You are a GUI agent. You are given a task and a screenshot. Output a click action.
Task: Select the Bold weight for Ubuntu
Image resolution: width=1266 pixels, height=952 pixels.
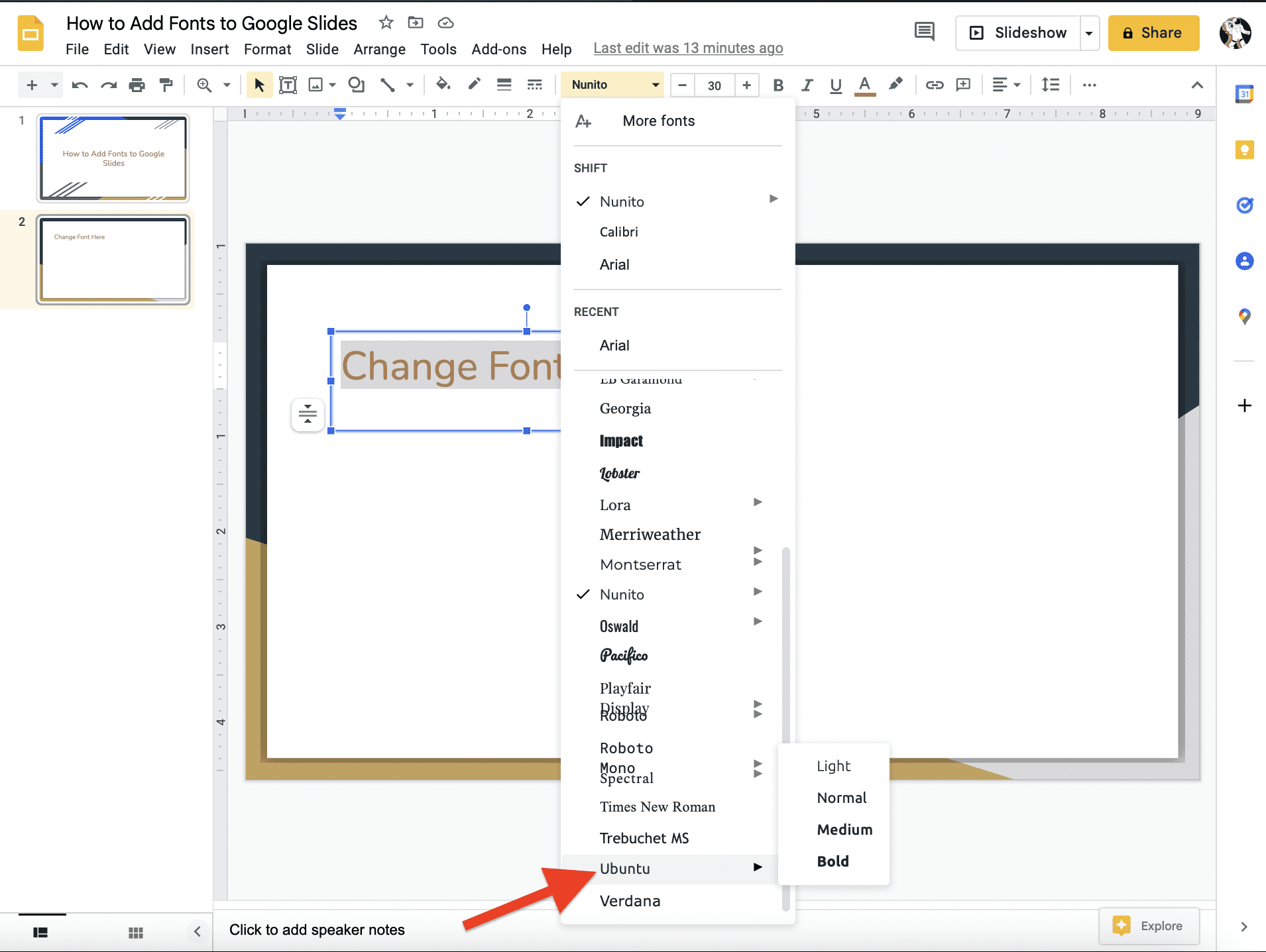click(x=833, y=861)
